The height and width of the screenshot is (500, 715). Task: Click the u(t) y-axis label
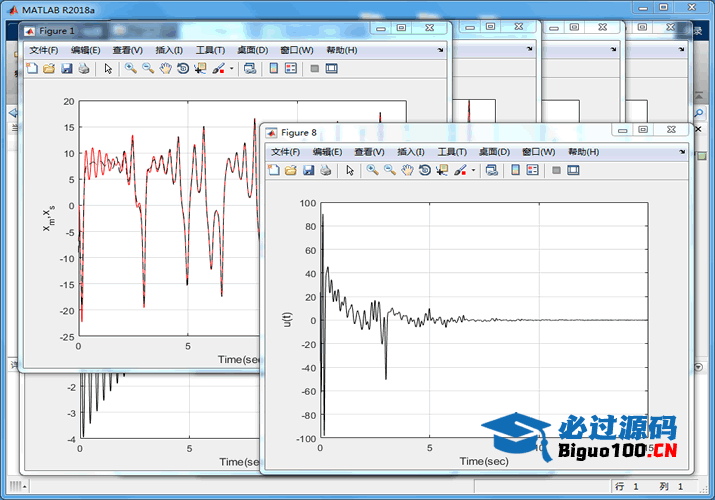click(x=287, y=319)
